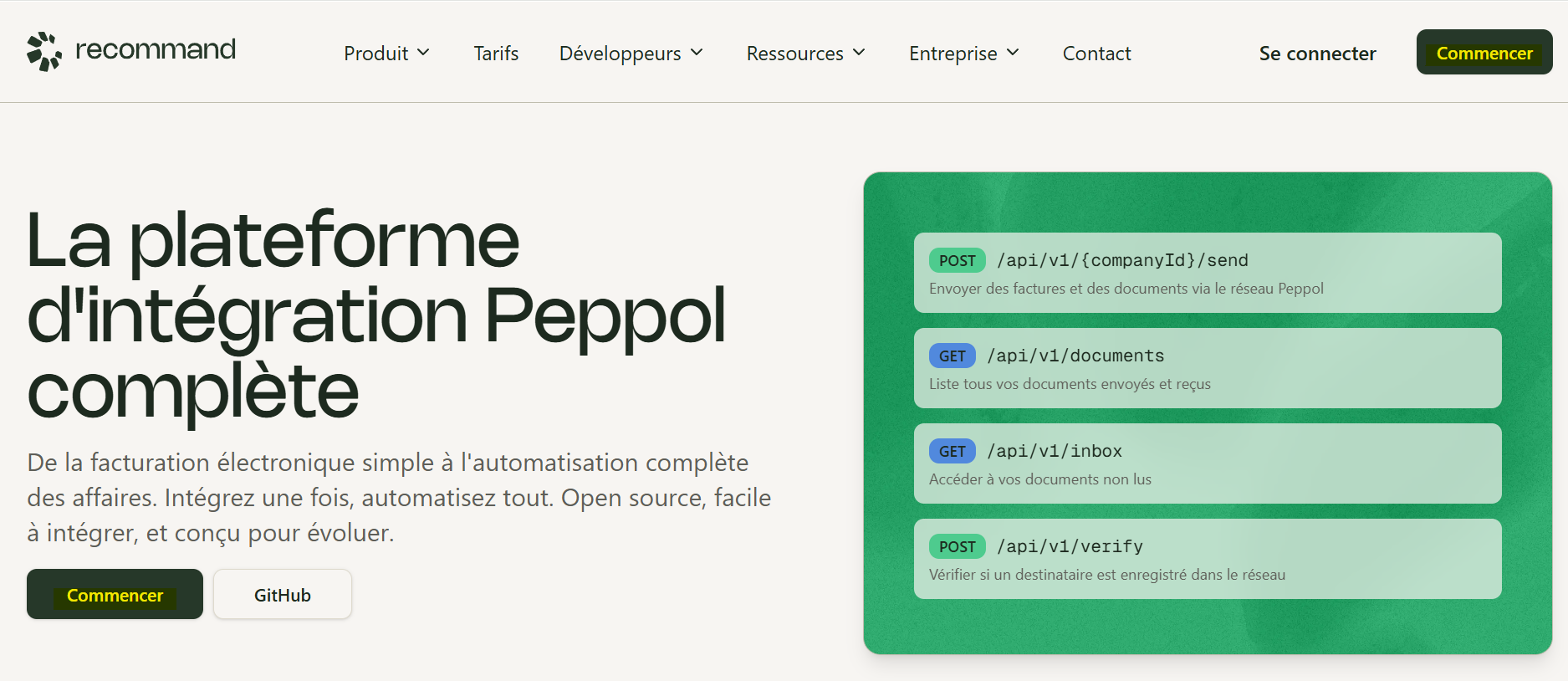
Task: Click the POST badge for the send endpoint
Action: tap(957, 261)
